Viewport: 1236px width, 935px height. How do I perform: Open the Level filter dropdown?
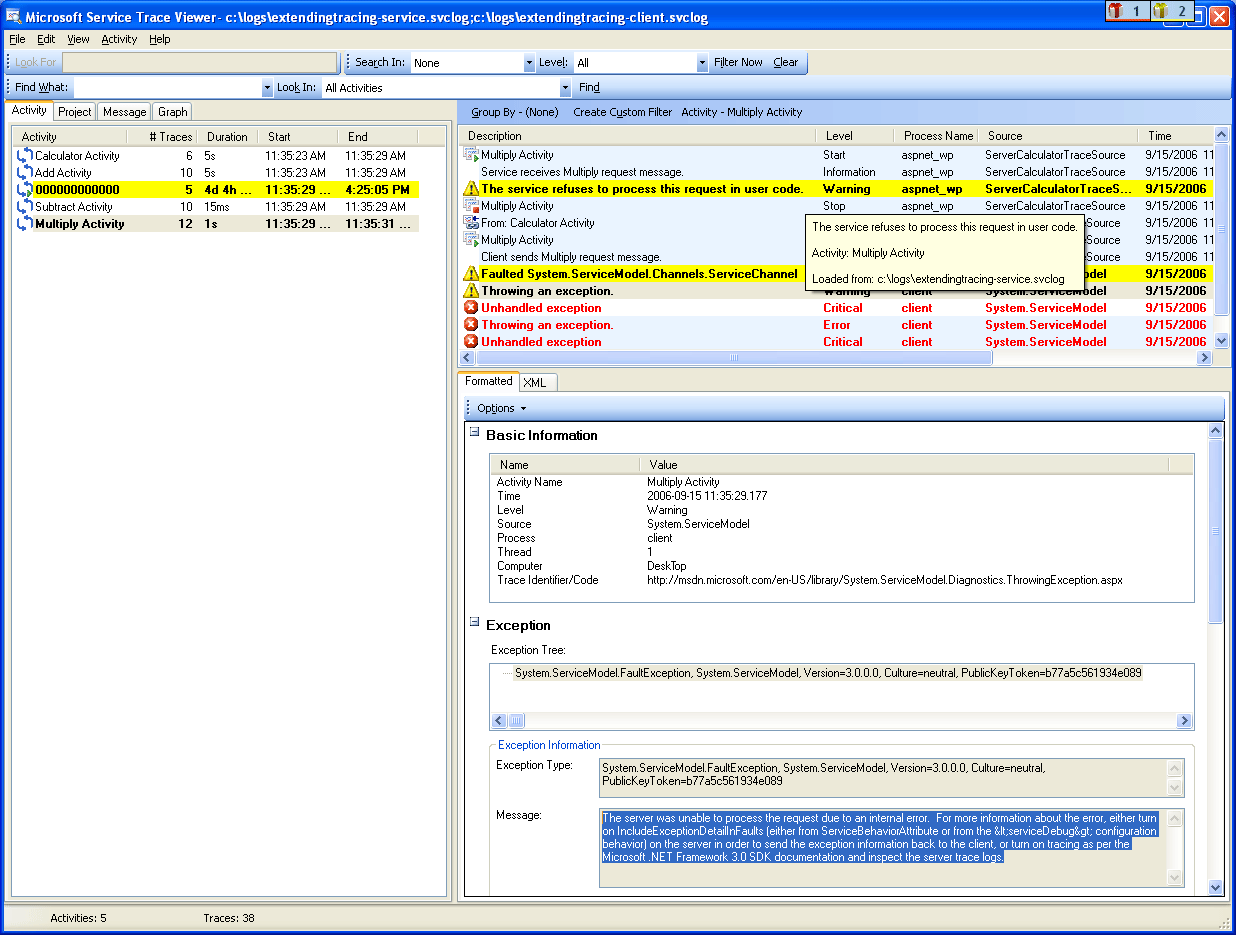[701, 62]
